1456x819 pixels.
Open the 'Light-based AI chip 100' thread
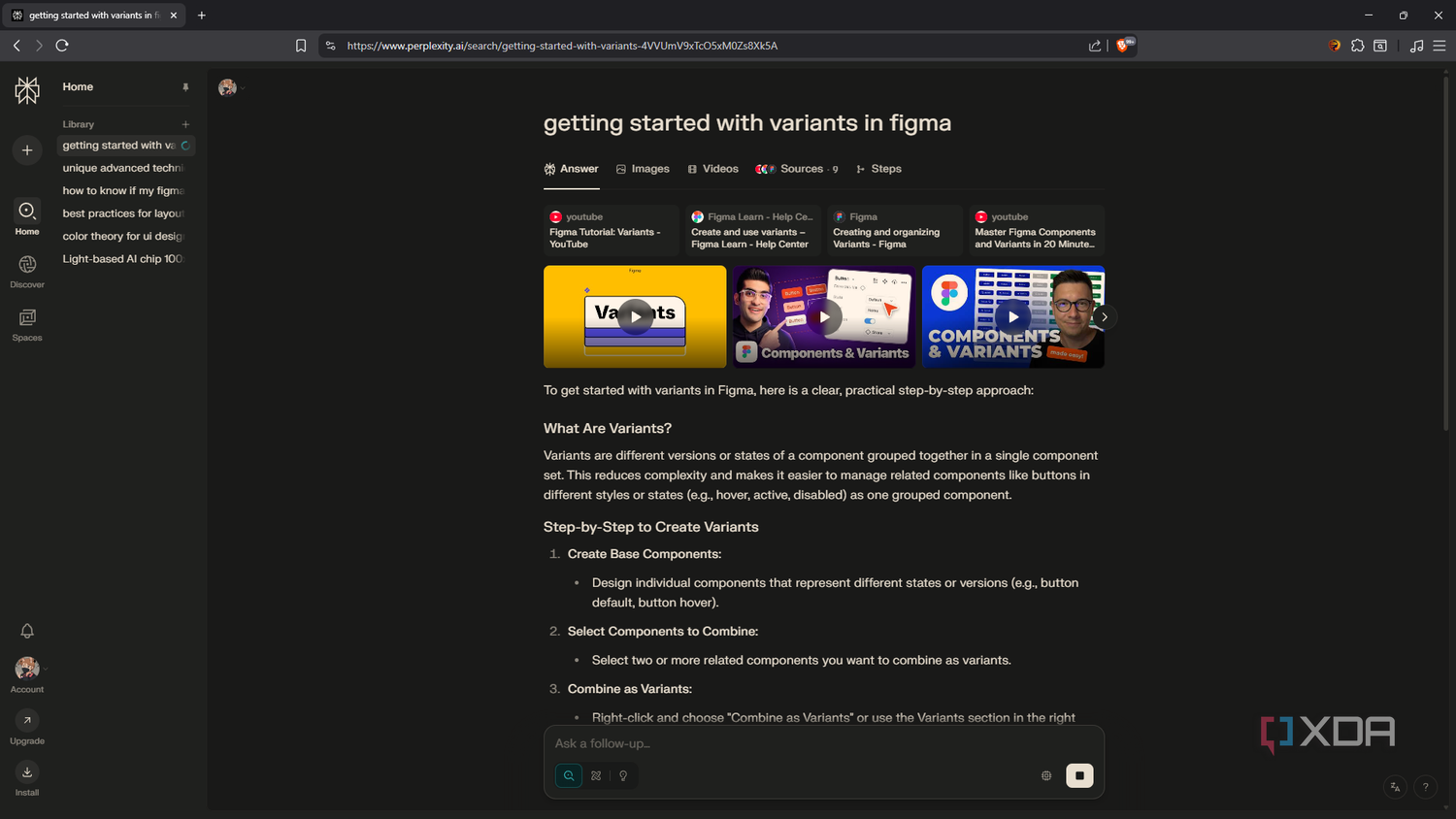(x=123, y=259)
